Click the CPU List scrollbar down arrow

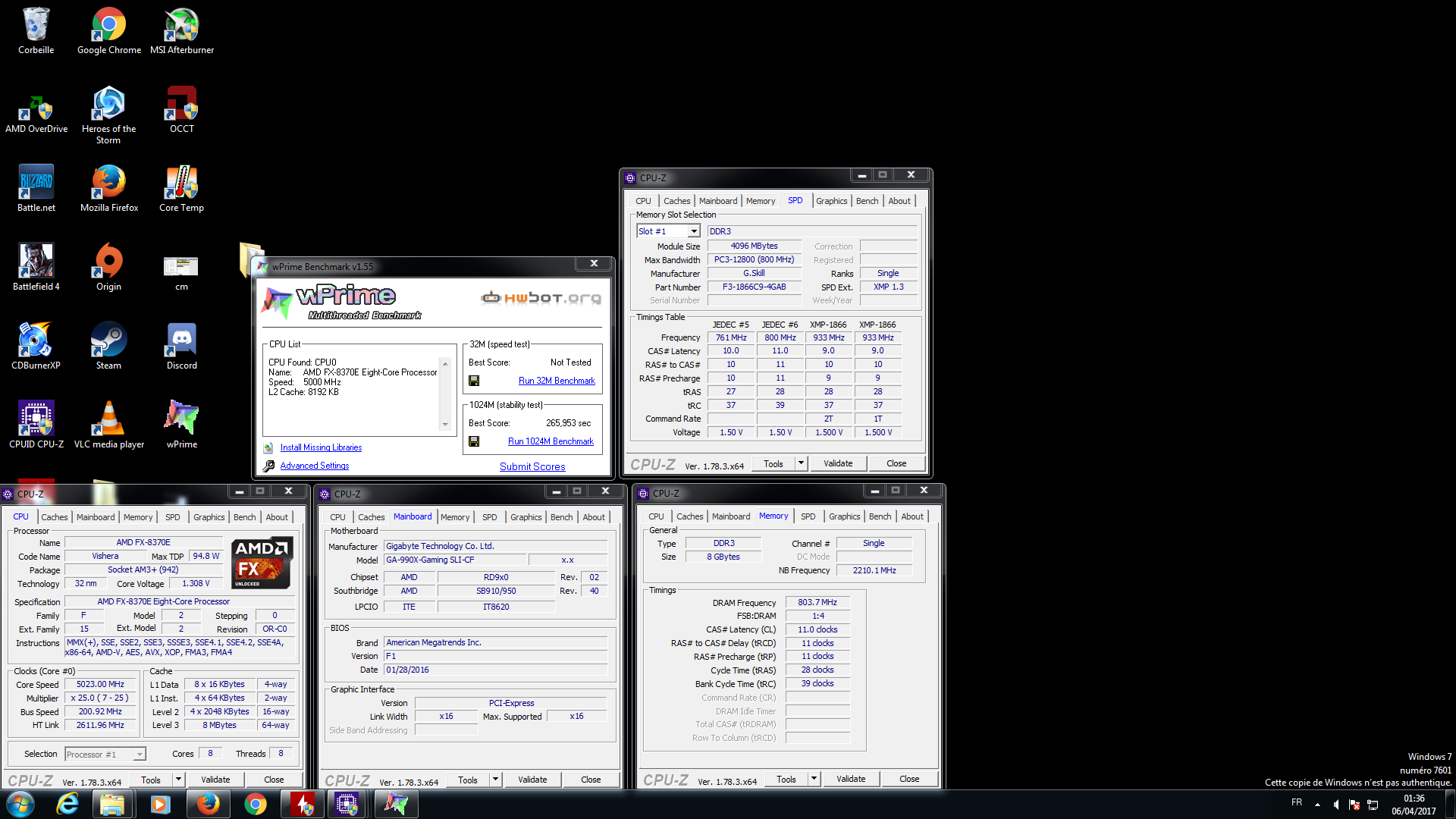[445, 425]
